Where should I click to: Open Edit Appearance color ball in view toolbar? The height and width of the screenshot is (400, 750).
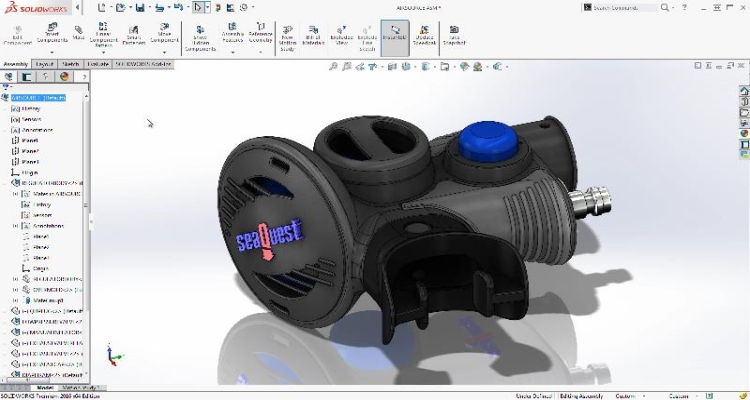click(463, 67)
